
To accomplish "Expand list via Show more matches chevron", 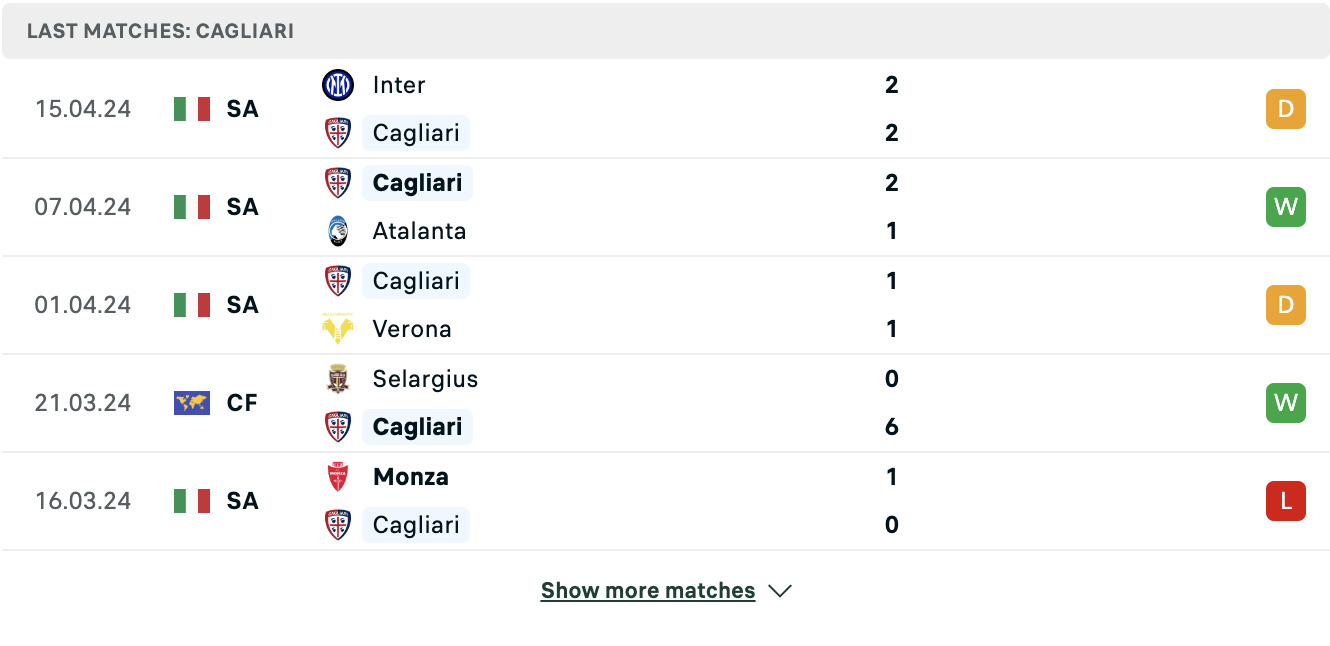I will coord(780,591).
